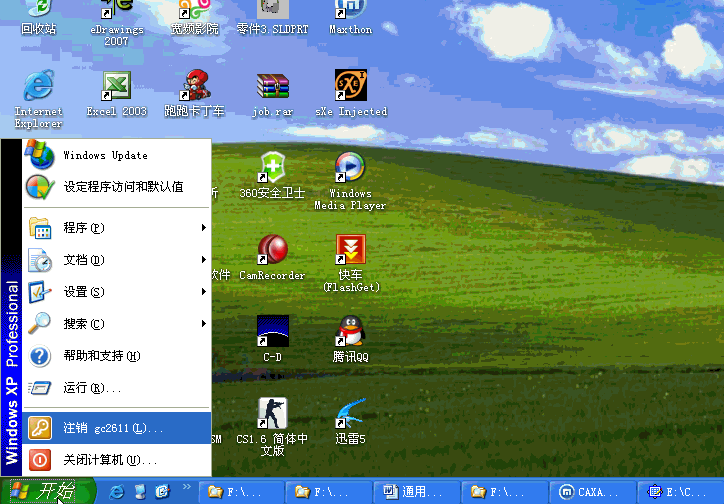Select 注销 gc2611(L)... menu entry
Image resolution: width=724 pixels, height=504 pixels.
click(117, 428)
